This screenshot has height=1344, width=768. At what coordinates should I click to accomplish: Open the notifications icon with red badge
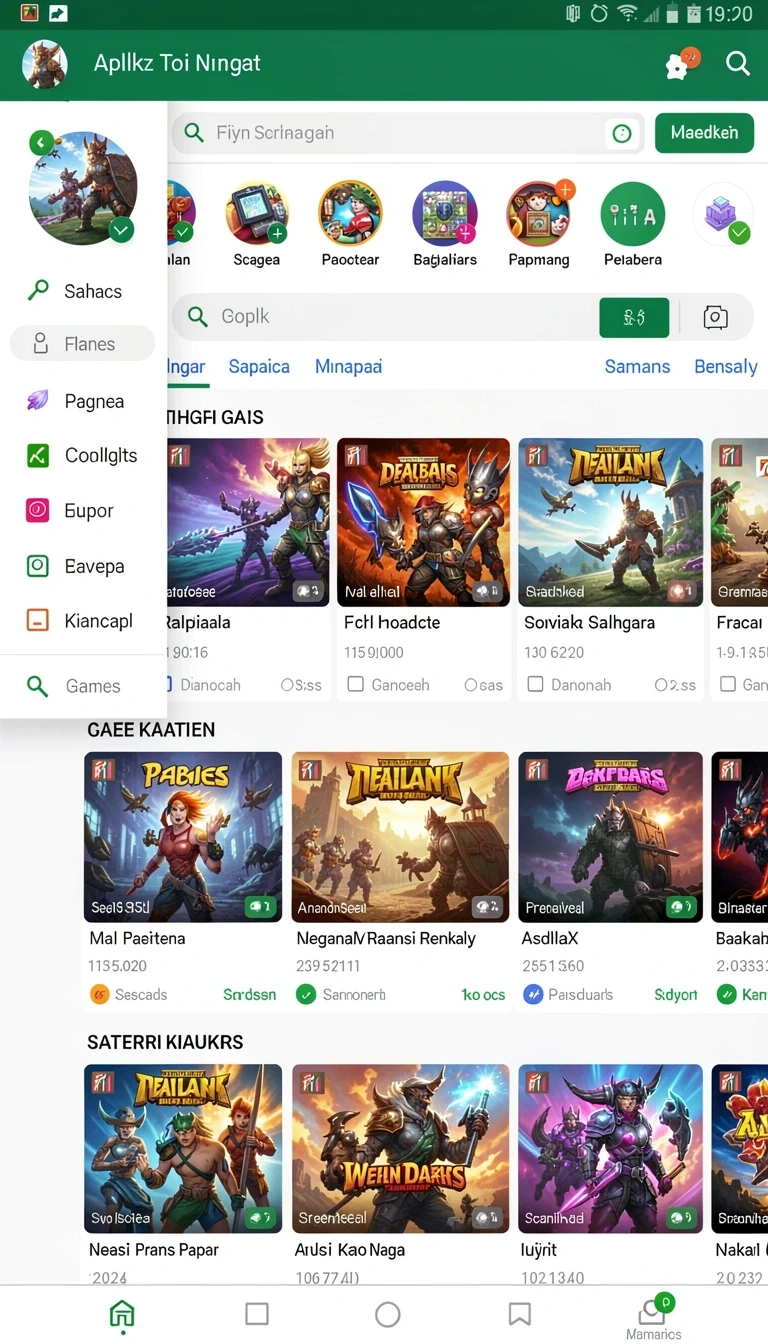tap(682, 64)
